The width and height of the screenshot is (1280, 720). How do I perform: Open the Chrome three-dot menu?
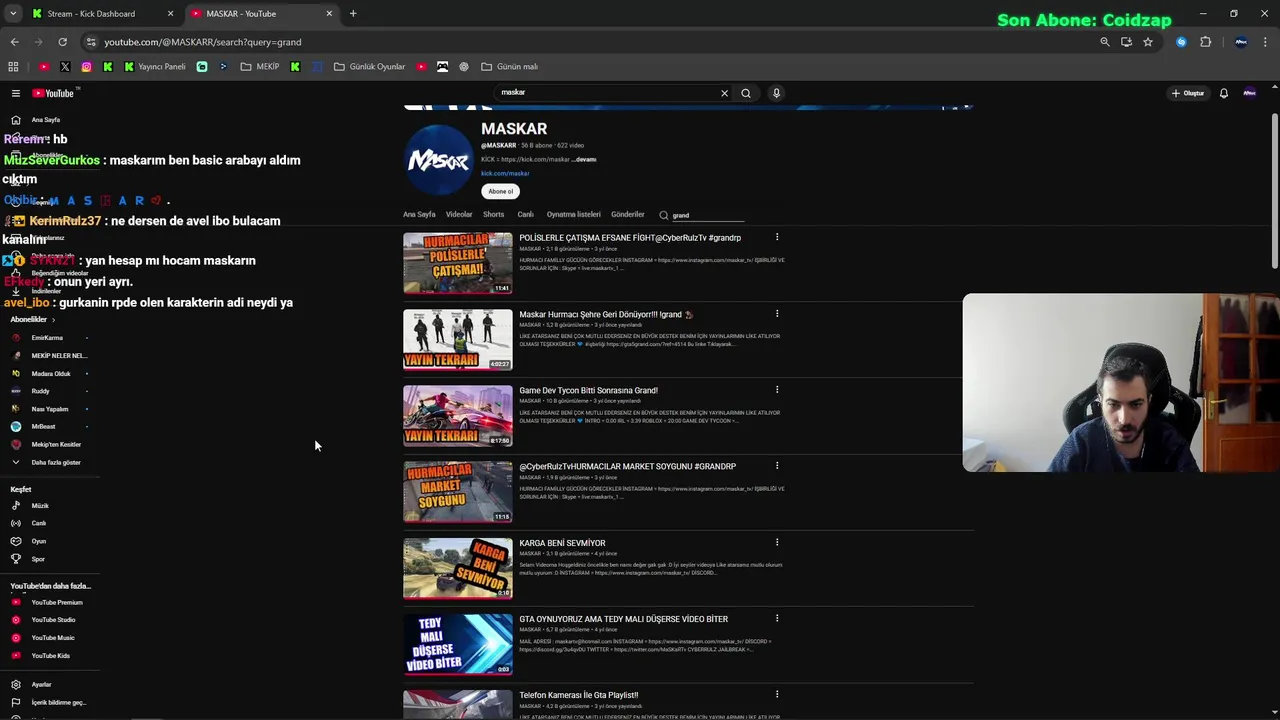(x=1266, y=42)
